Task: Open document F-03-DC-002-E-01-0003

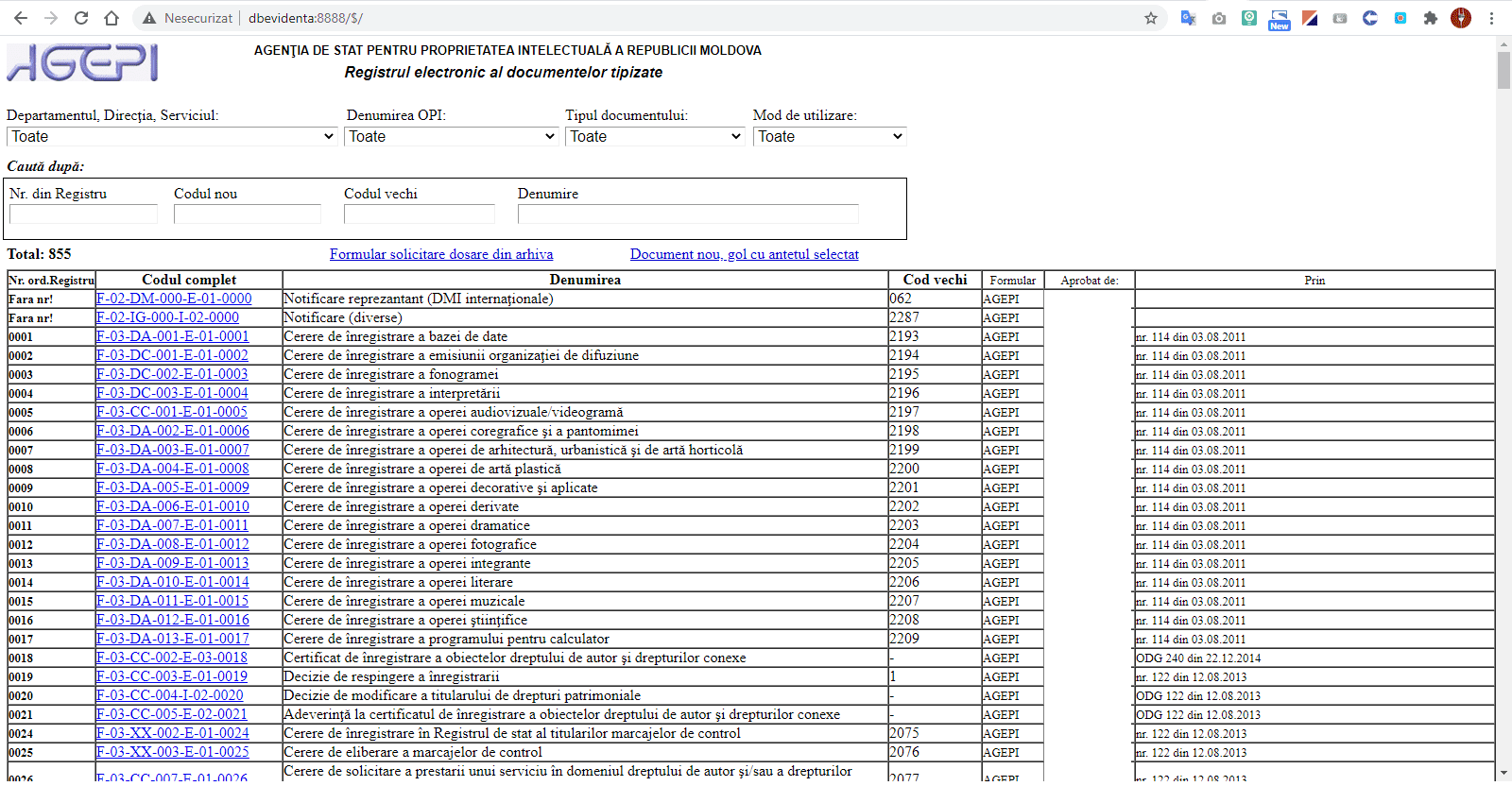Action: tap(172, 374)
